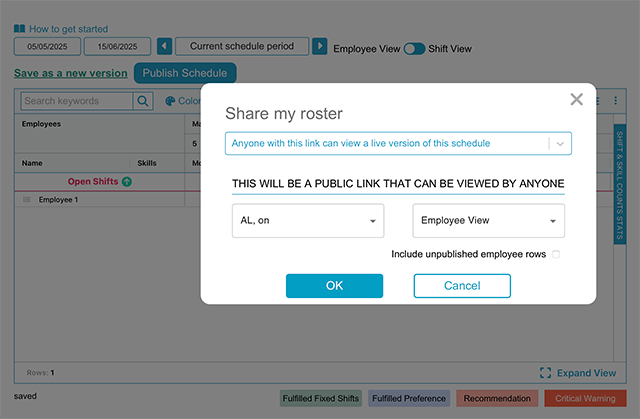
Task: Confirm sharing with the OK button
Action: (334, 286)
